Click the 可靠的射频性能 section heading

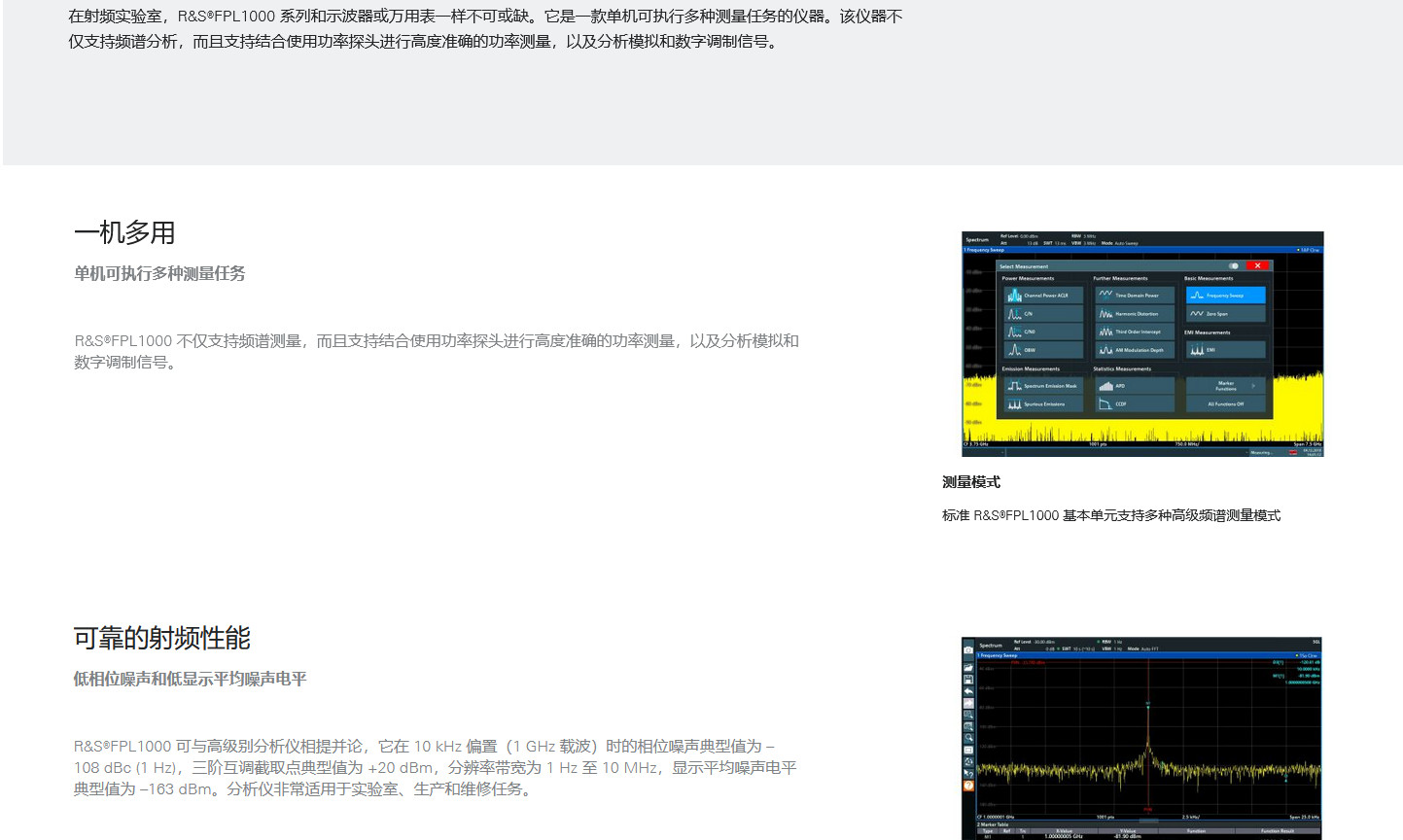[161, 639]
